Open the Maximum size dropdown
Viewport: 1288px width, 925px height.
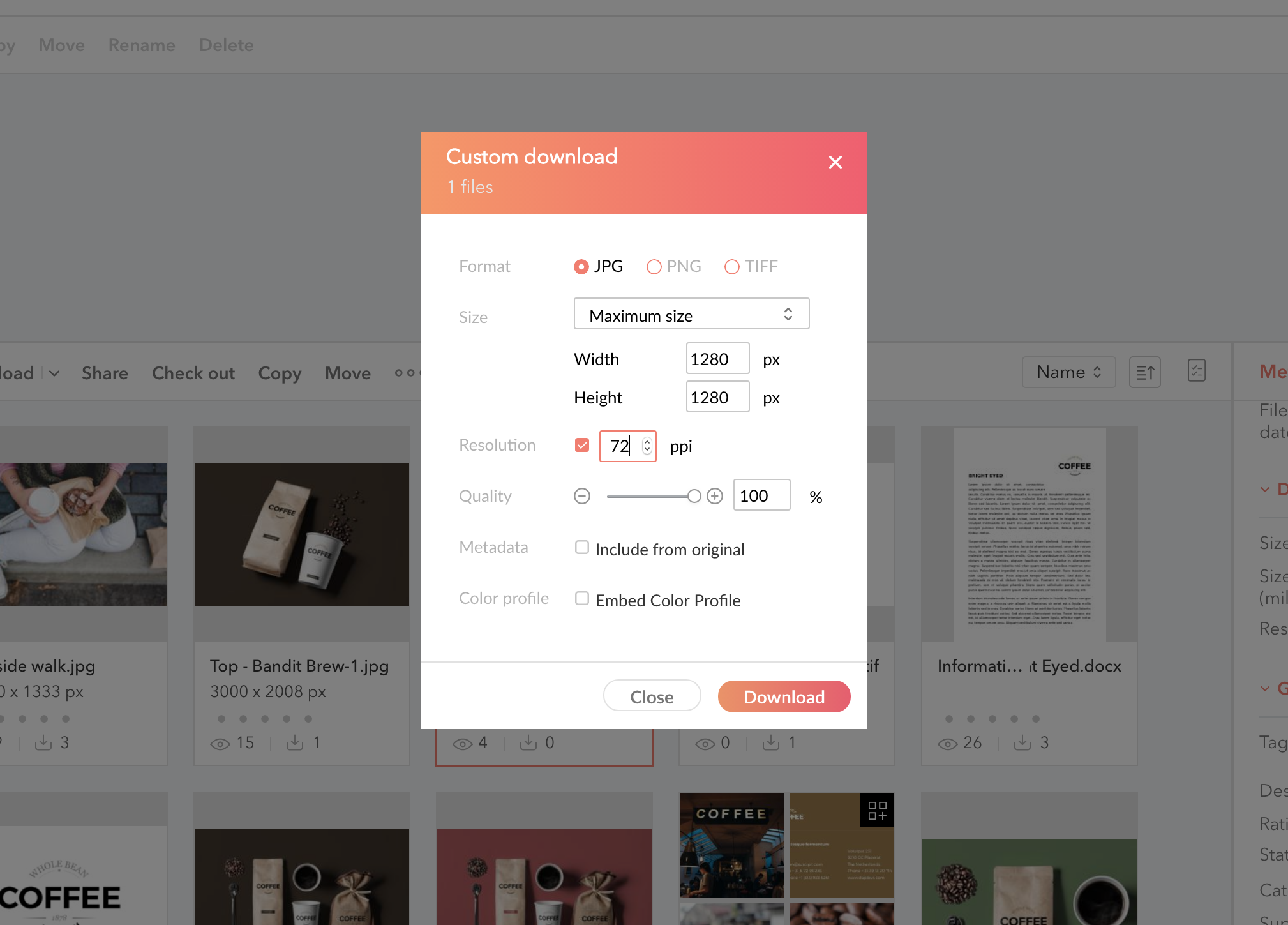[x=691, y=315]
